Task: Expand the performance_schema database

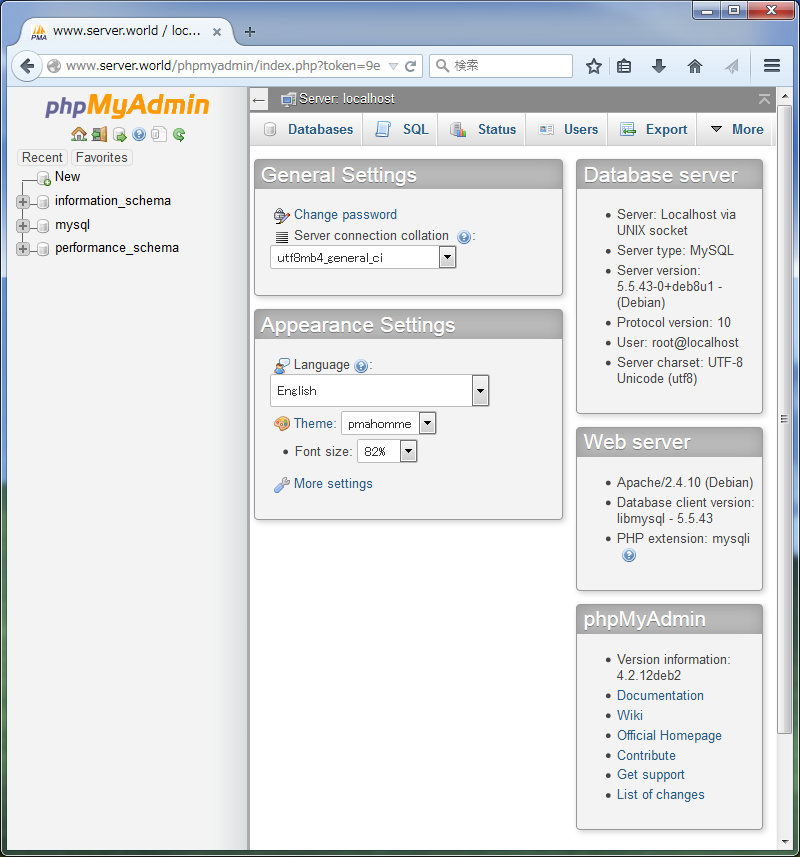Action: 22,249
